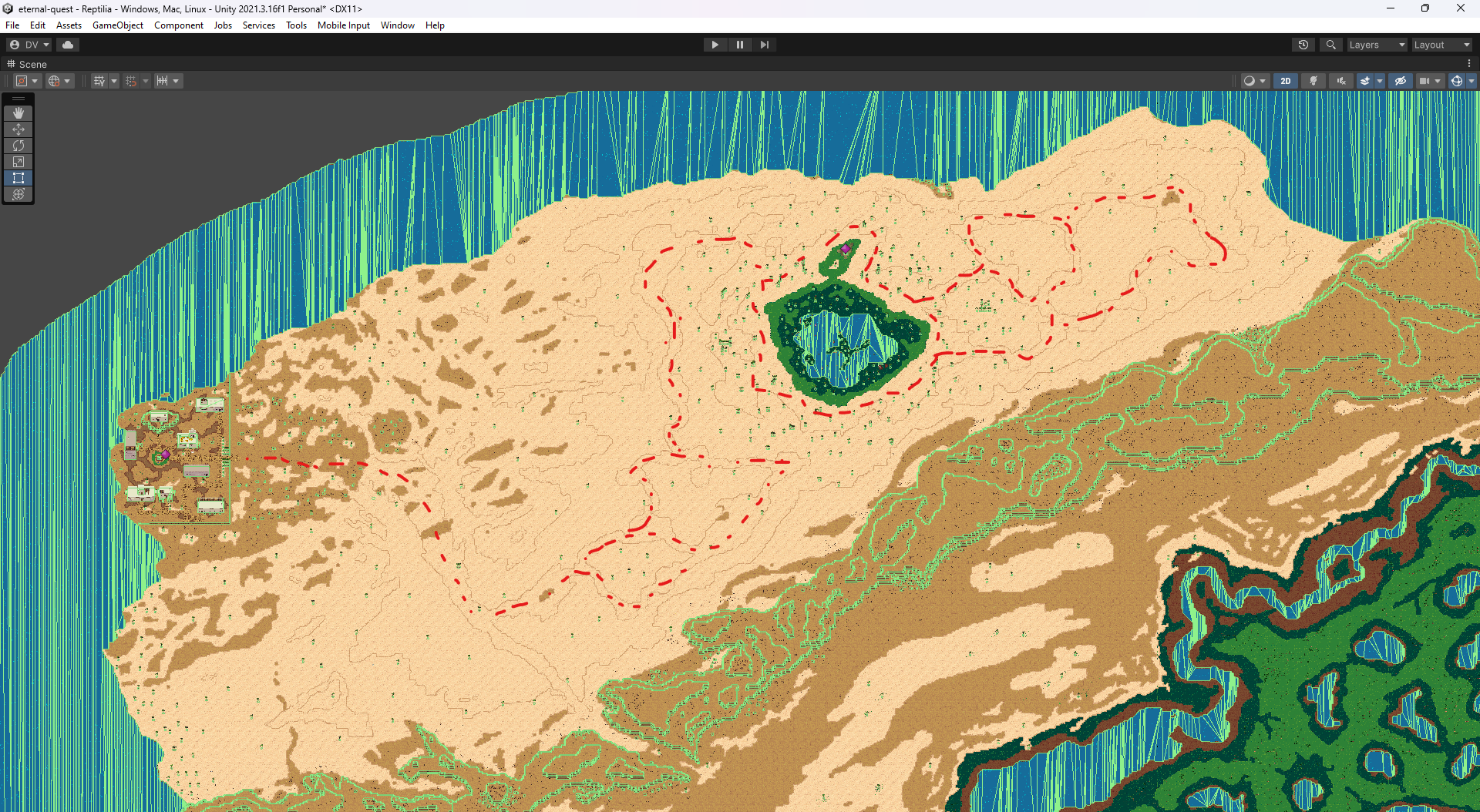The image size is (1480, 812).
Task: Toggle 2D view mode
Action: (x=1285, y=81)
